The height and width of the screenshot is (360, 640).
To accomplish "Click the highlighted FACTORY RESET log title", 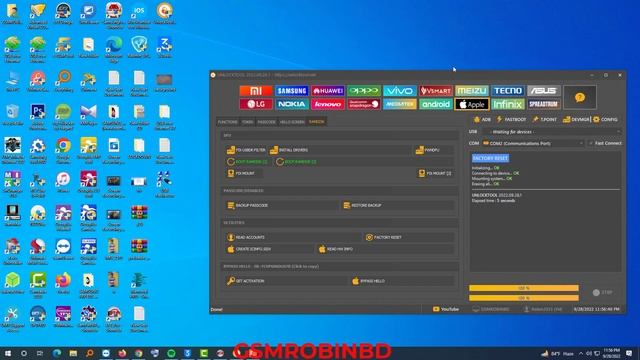I will click(490, 158).
